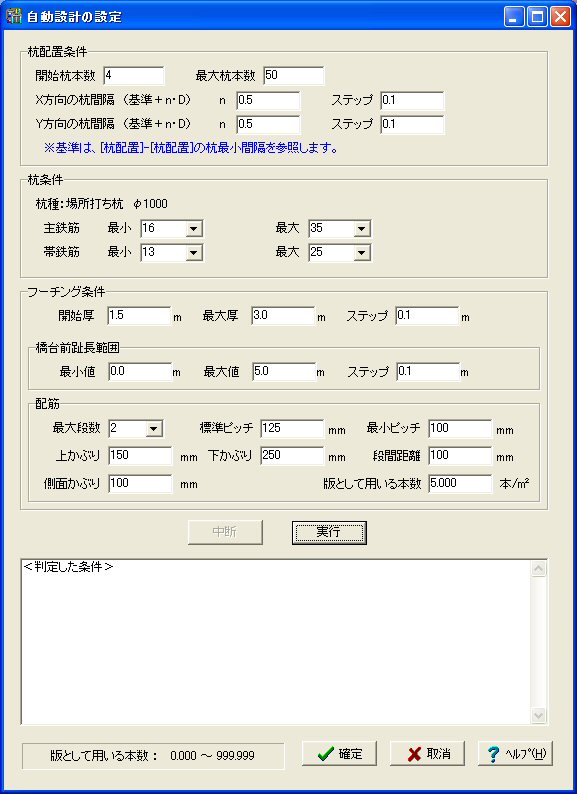Viewport: 577px width, 794px height.
Task: Open help with the question mark ヘルプ button
Action: pyautogui.click(x=515, y=753)
